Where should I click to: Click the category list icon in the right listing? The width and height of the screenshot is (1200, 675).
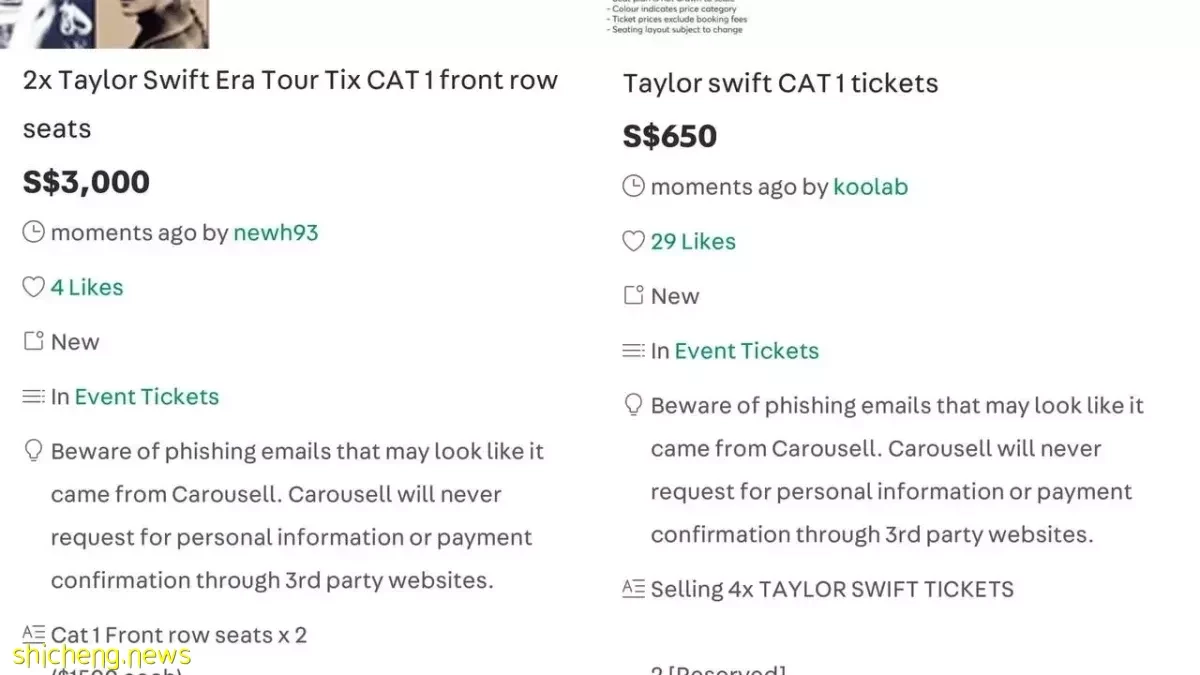pos(633,350)
